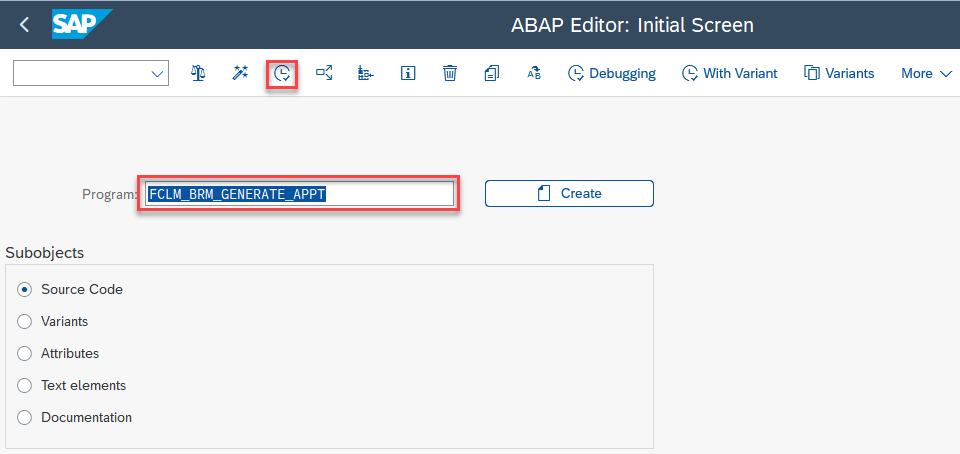Go back using the left arrow
The width and height of the screenshot is (960, 454).
pyautogui.click(x=24, y=24)
